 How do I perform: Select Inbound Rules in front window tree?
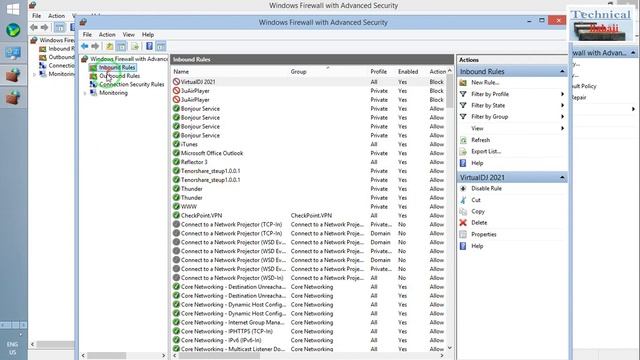[117, 67]
